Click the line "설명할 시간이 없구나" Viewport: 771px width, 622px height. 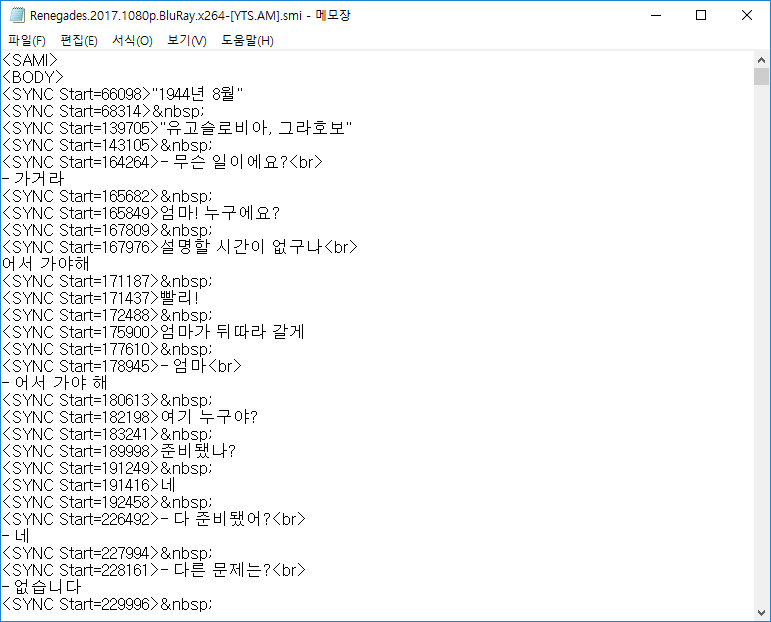point(180,247)
